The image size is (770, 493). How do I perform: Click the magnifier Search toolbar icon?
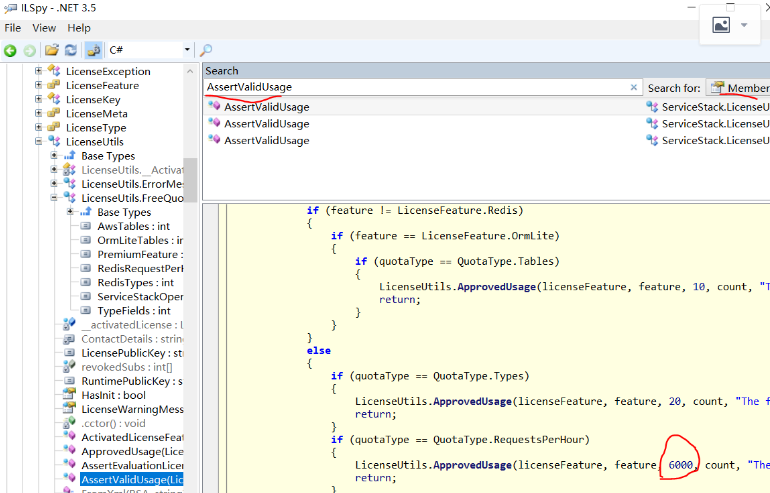click(207, 50)
